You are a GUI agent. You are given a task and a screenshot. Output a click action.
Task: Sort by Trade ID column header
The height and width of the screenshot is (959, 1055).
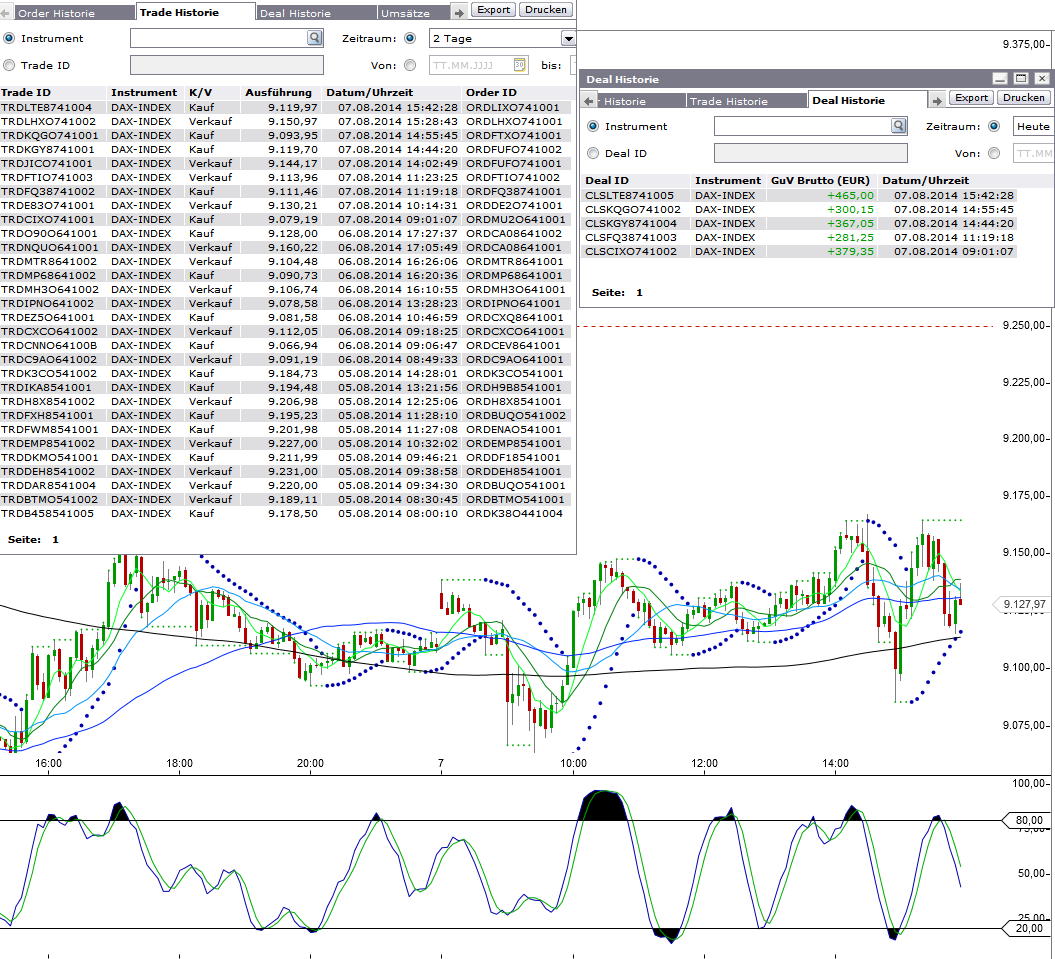click(x=26, y=92)
